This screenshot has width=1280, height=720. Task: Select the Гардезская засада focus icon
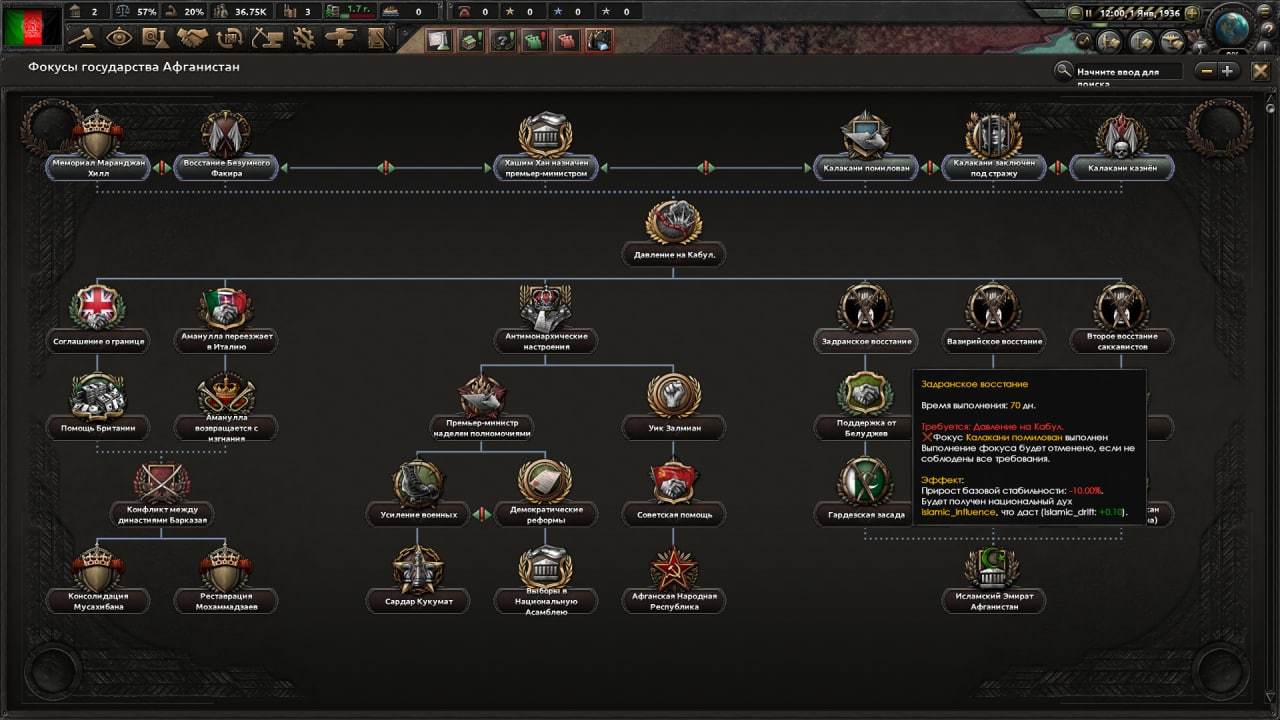[x=865, y=483]
